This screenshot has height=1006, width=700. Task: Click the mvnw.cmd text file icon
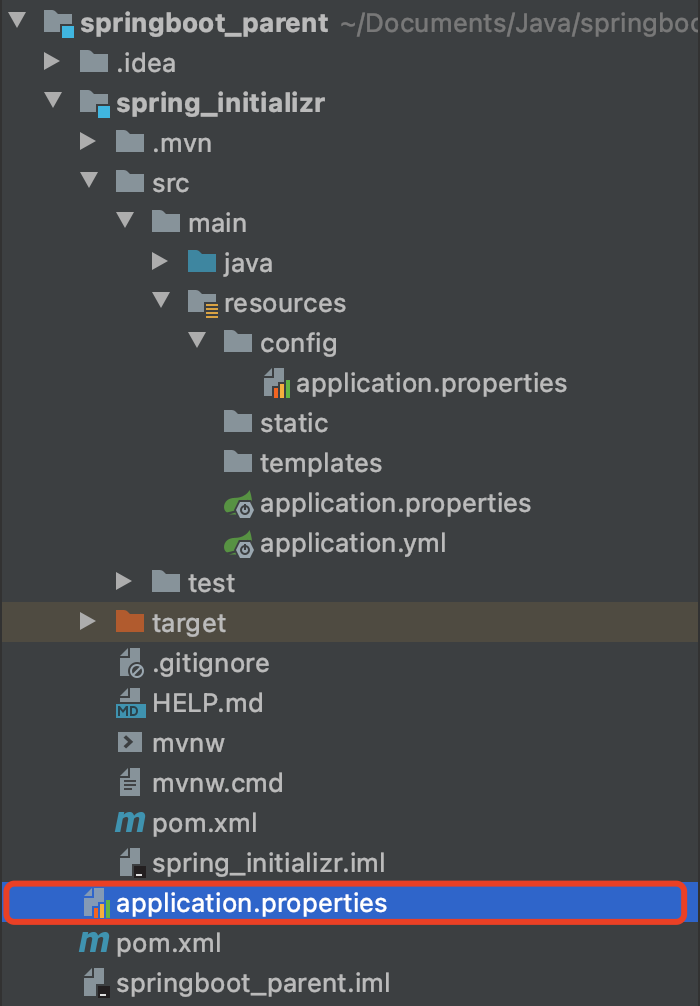pyautogui.click(x=130, y=782)
